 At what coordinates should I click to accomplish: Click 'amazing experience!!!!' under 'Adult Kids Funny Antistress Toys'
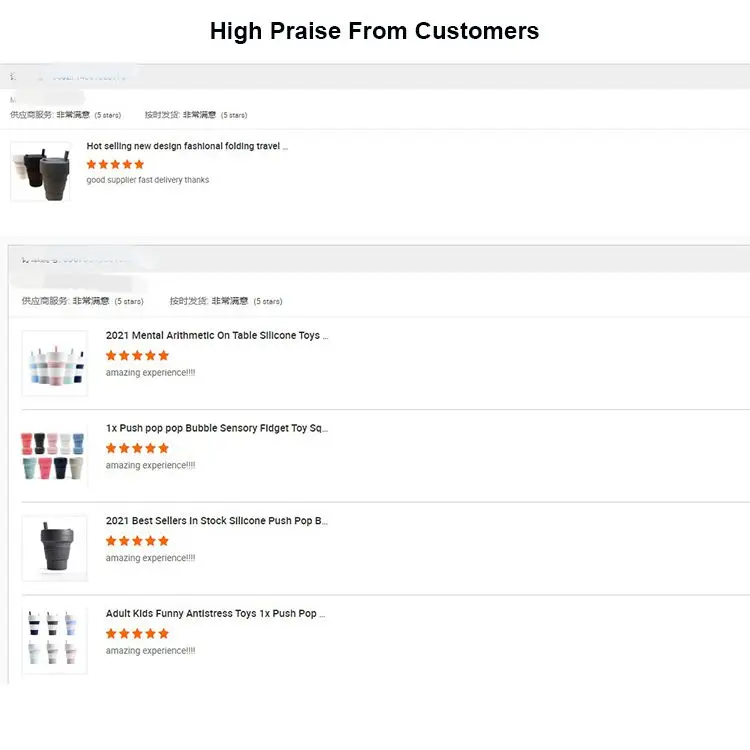151,651
